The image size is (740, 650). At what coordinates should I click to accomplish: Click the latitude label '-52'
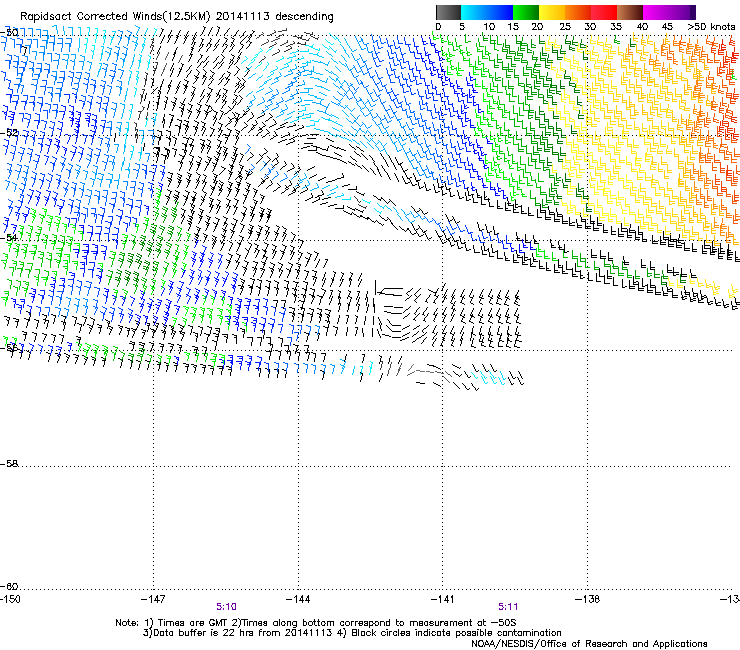[9, 133]
